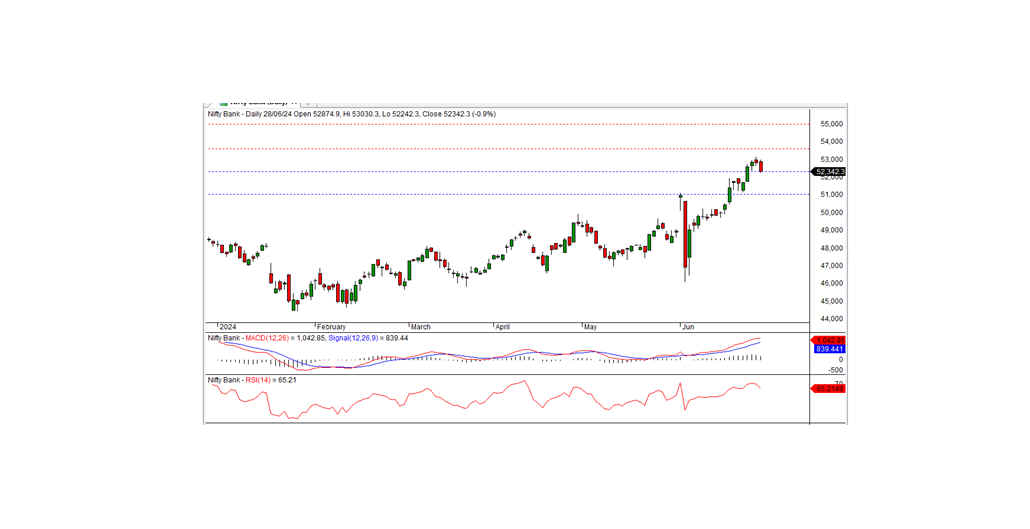Click the 50,000 price axis label
1030x529 pixels.
[830, 213]
